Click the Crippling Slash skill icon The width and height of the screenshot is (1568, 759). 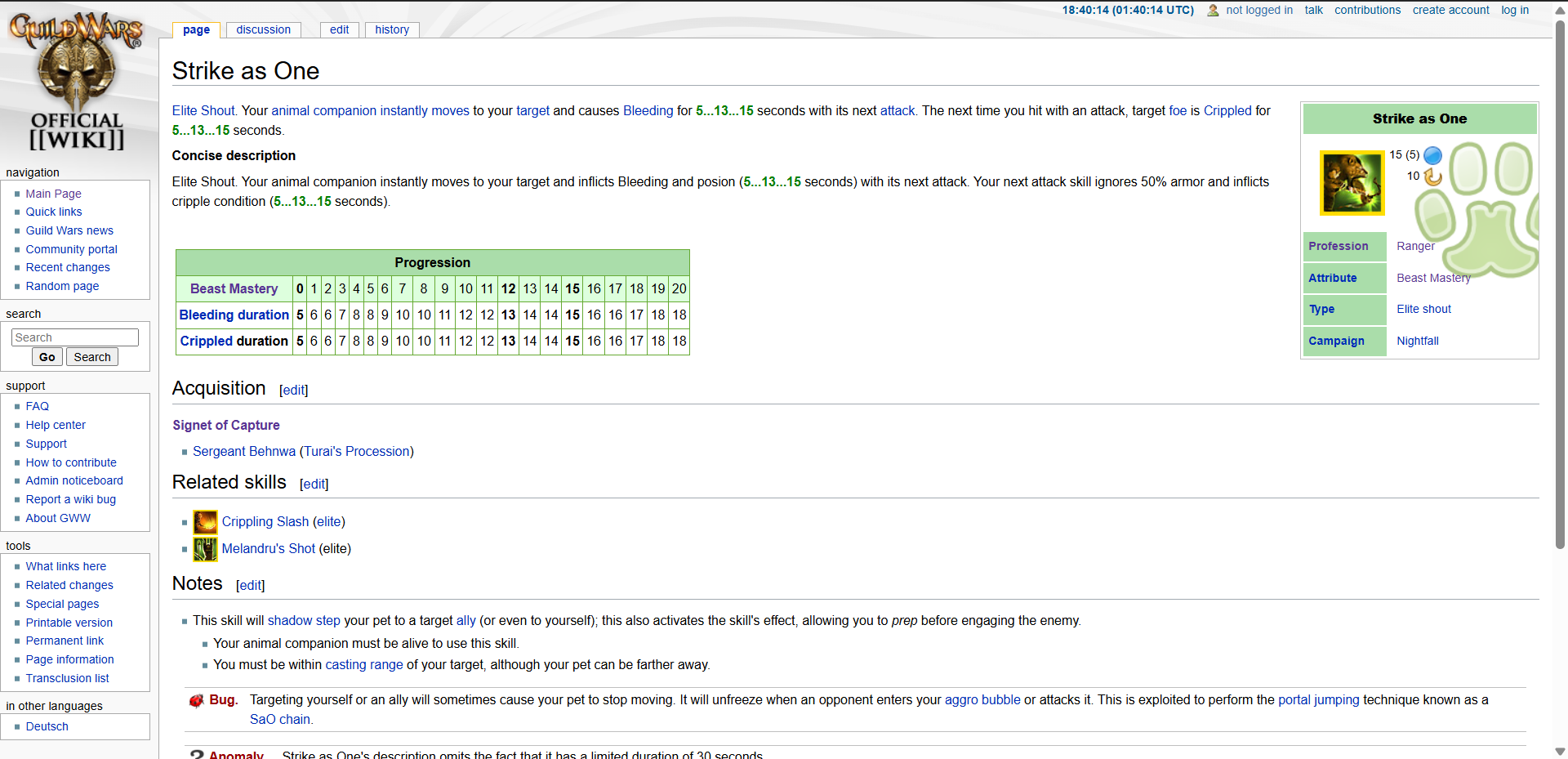point(206,522)
